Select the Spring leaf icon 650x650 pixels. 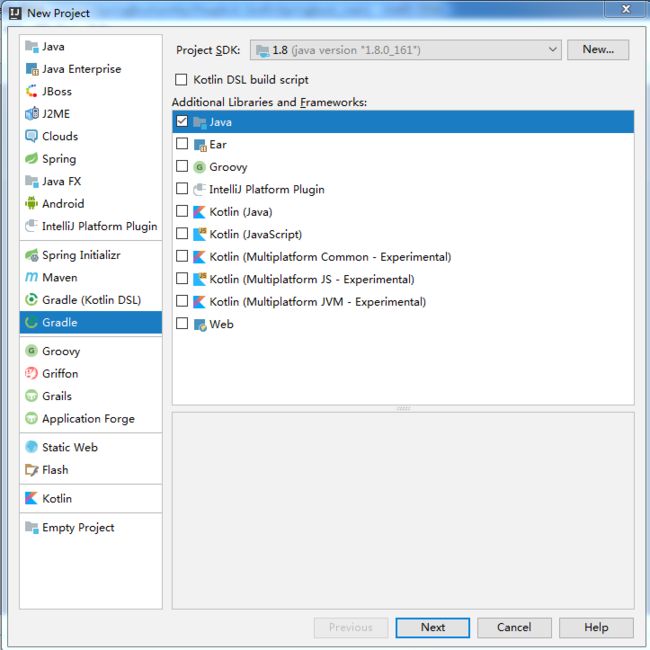coord(32,158)
